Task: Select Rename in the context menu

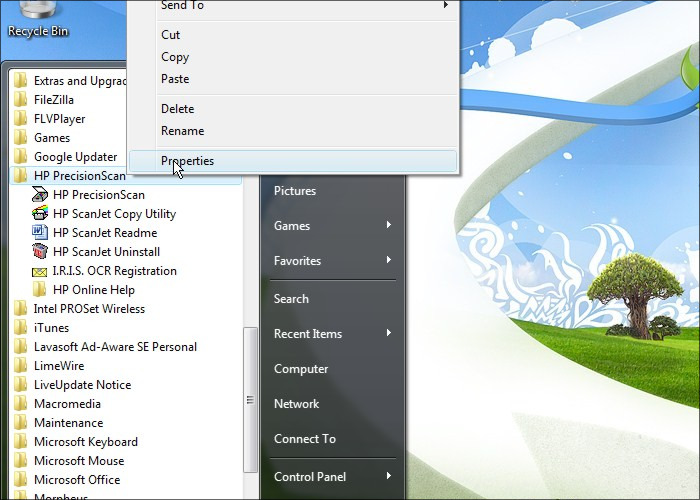Action: point(182,131)
